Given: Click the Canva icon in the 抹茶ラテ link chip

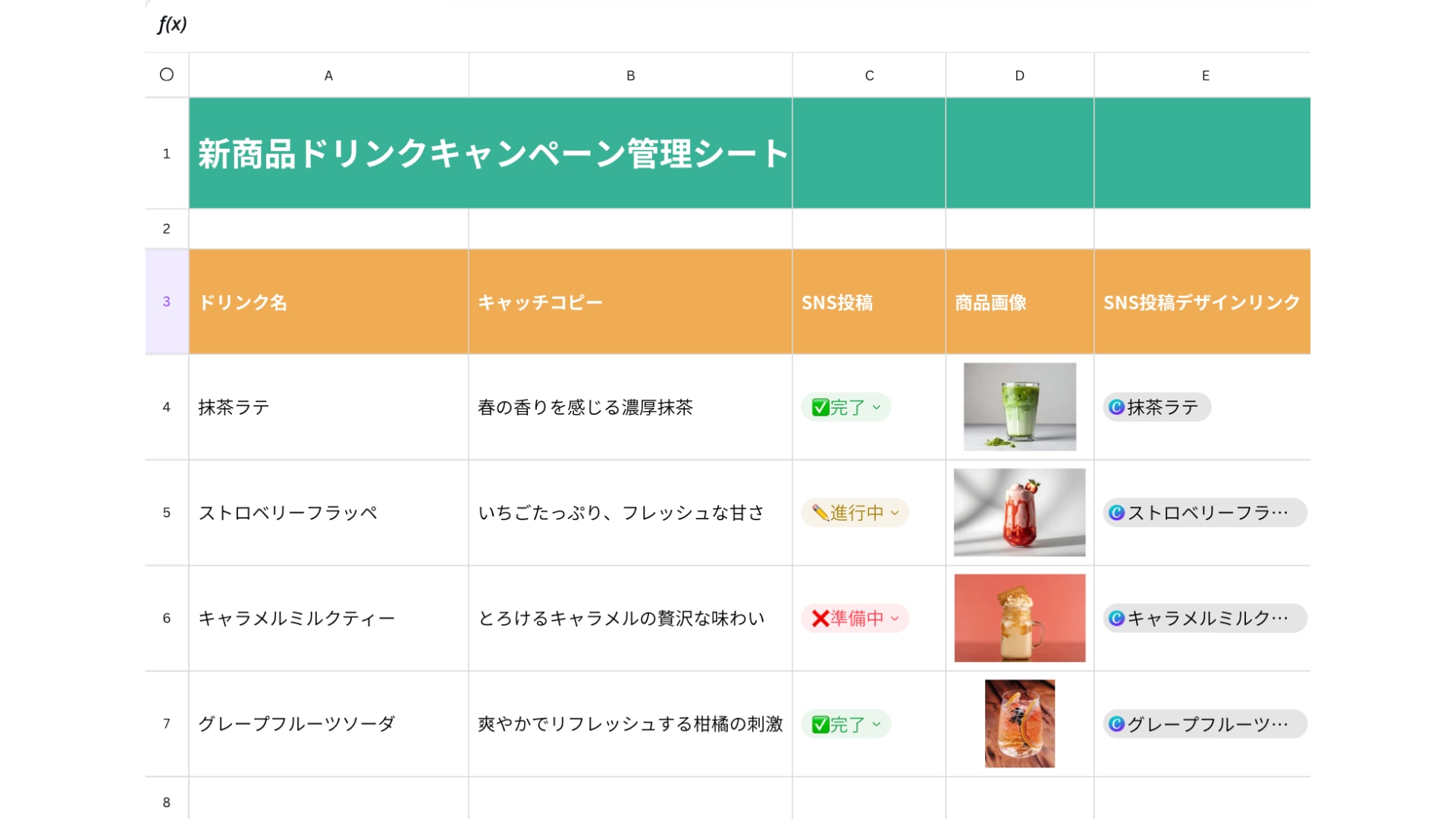Looking at the screenshot, I should [1116, 407].
